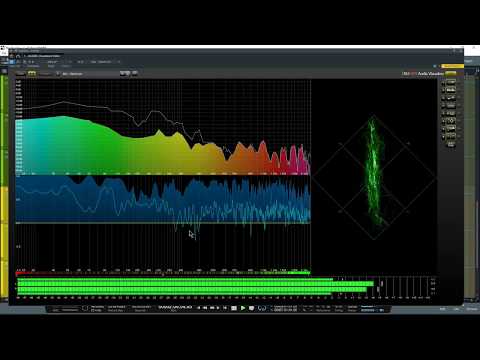Viewport: 480px width, 360px height.
Task: Toggle the loop button in the transport bar
Action: click(x=262, y=308)
